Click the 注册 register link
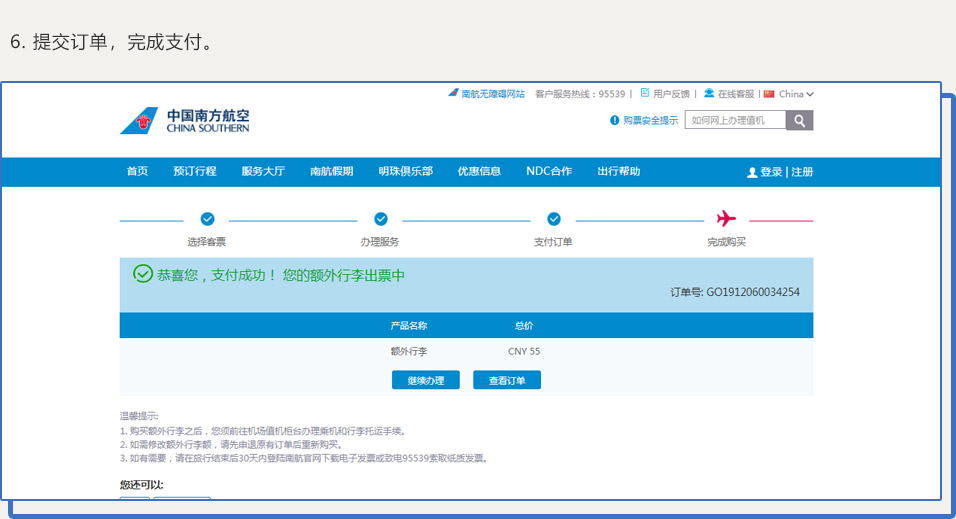The height and width of the screenshot is (519, 956). (802, 172)
